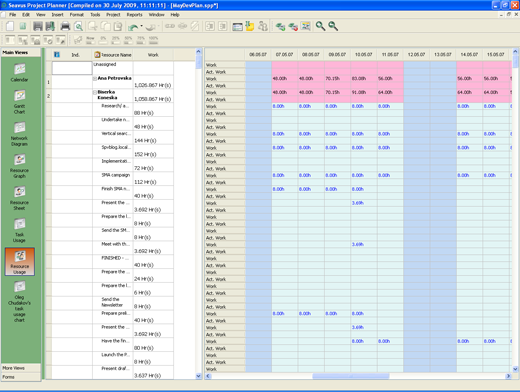This screenshot has height=392, width=520.
Task: Select the 10.05.07 date column header
Action: (364, 54)
